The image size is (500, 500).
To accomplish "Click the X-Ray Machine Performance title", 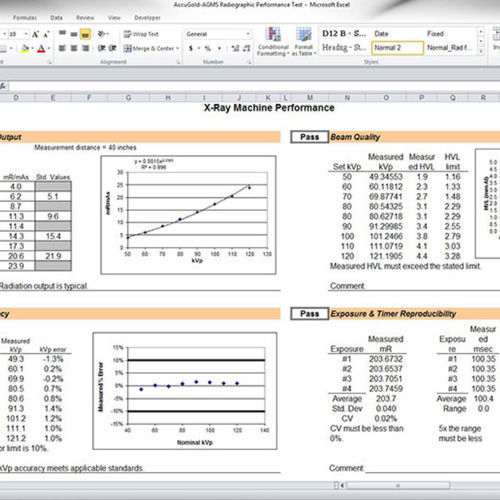I will tap(269, 108).
